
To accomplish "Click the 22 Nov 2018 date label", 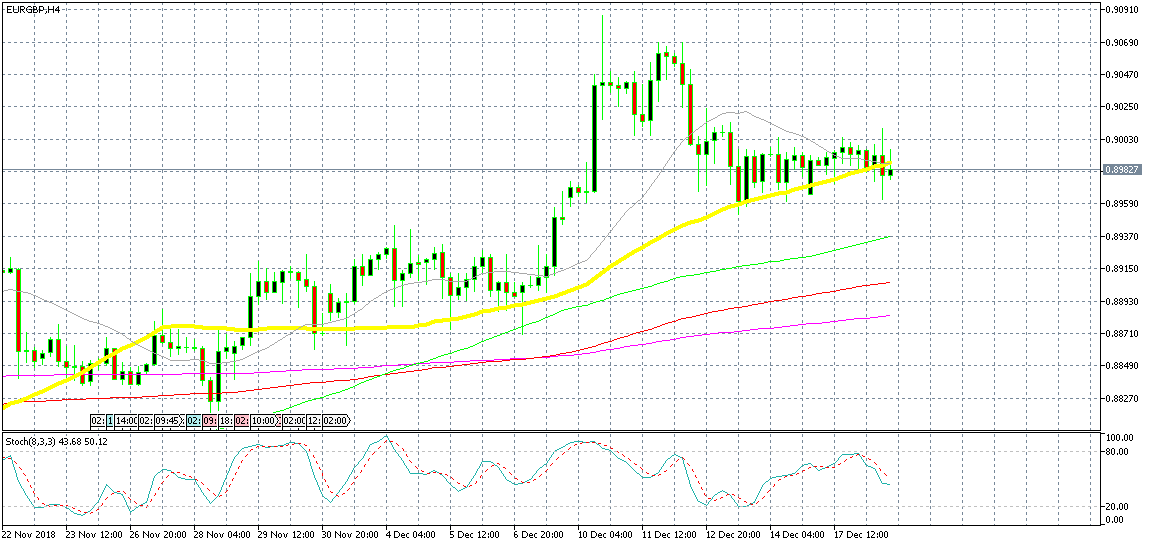I will tap(29, 535).
